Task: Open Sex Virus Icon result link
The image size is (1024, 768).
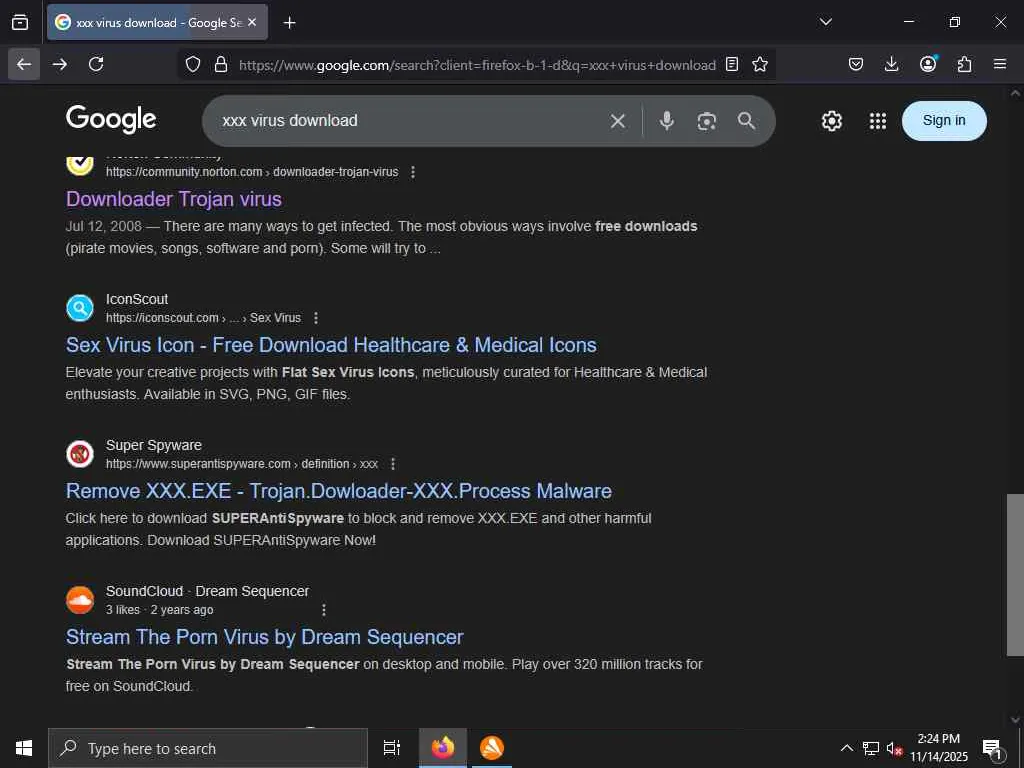Action: pyautogui.click(x=331, y=345)
